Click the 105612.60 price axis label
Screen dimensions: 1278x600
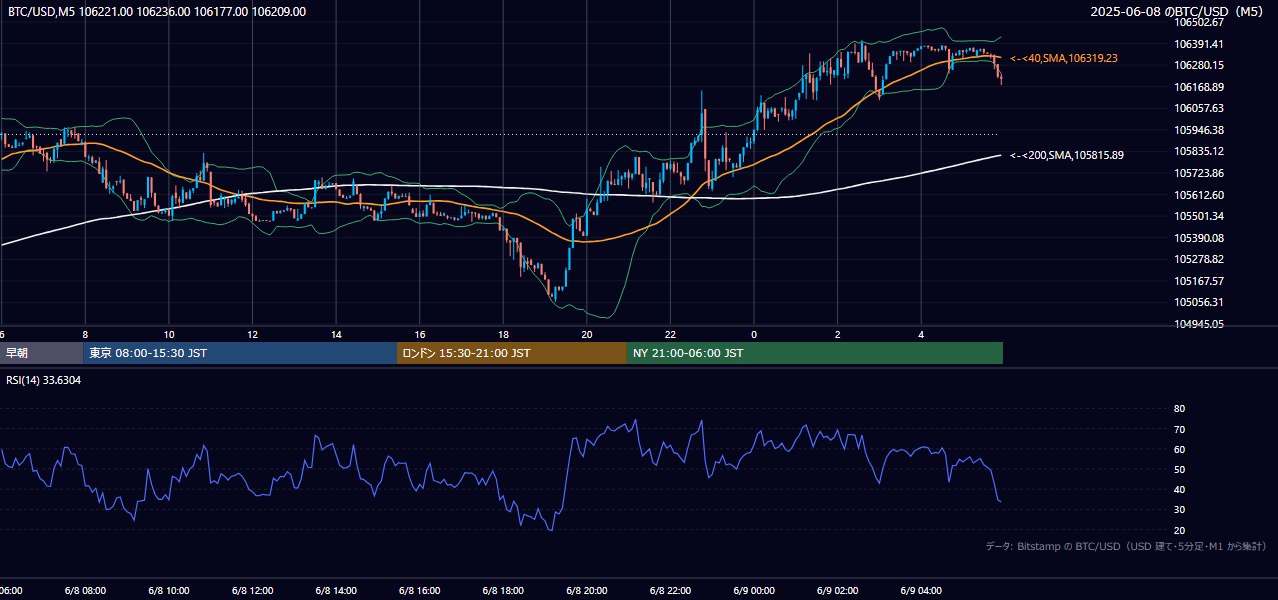(1200, 195)
